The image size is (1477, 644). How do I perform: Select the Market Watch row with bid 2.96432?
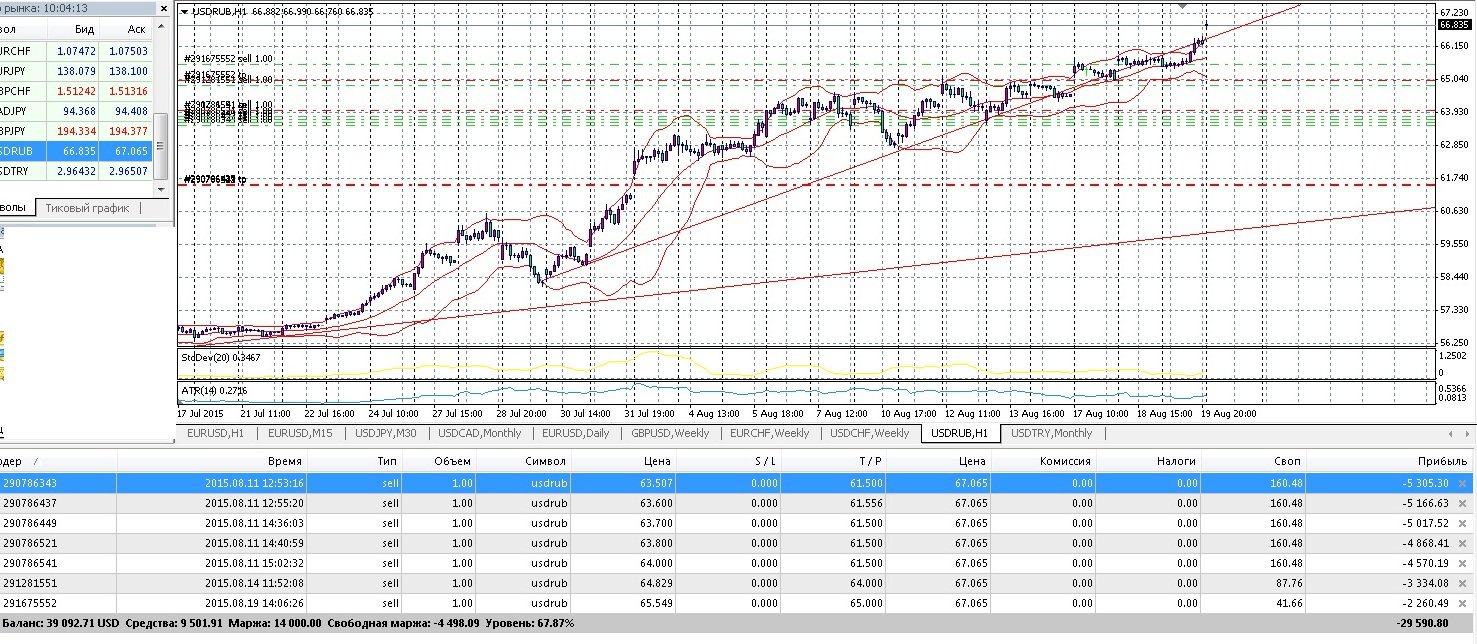pos(77,171)
